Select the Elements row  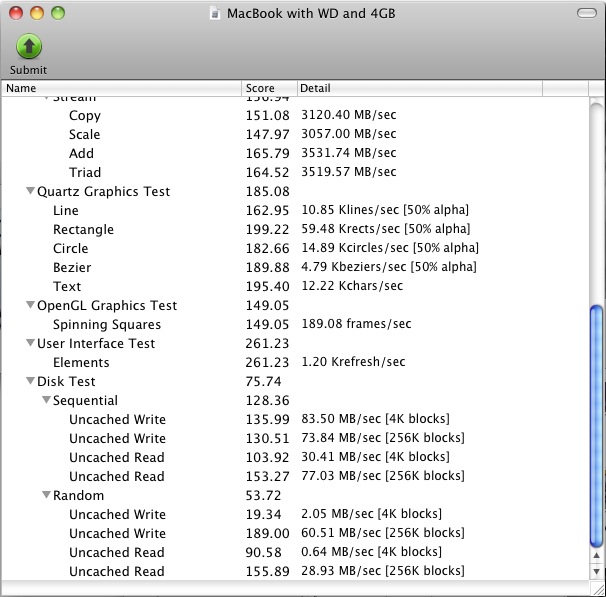(x=295, y=362)
